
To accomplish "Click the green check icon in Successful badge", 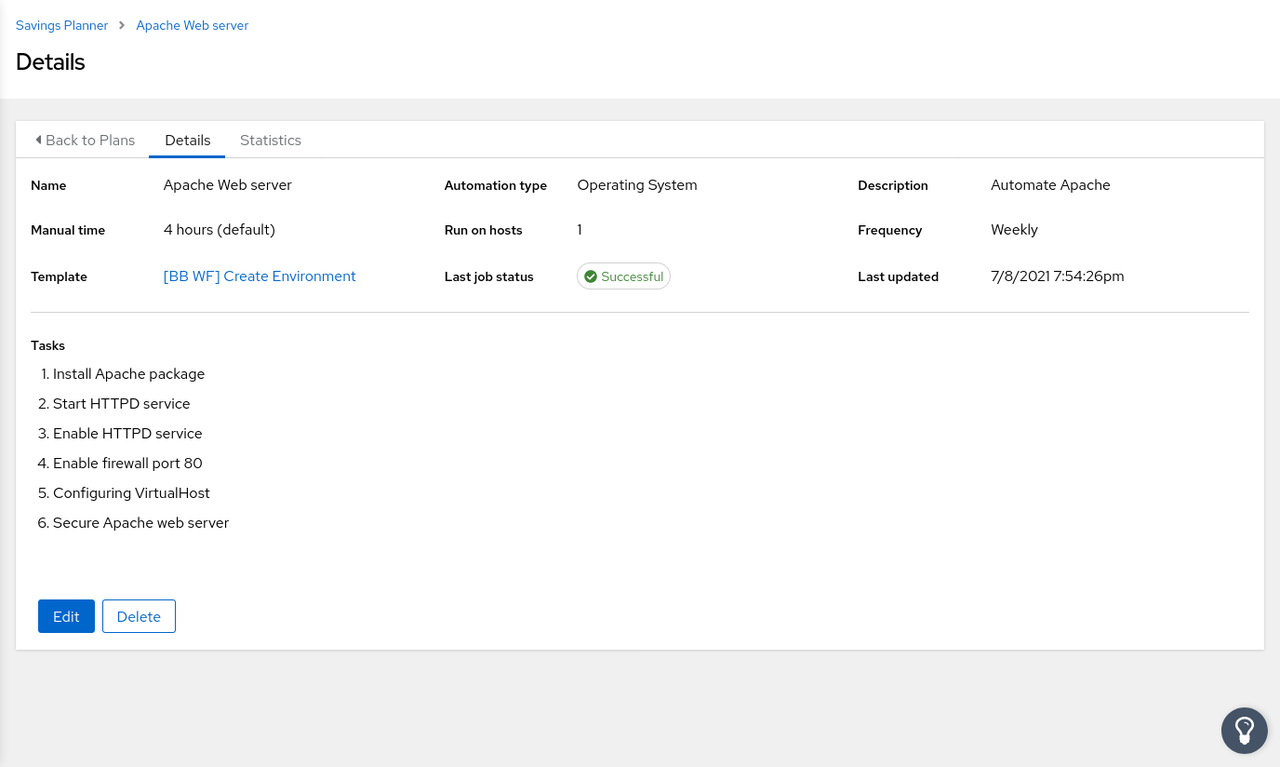I will click(590, 277).
